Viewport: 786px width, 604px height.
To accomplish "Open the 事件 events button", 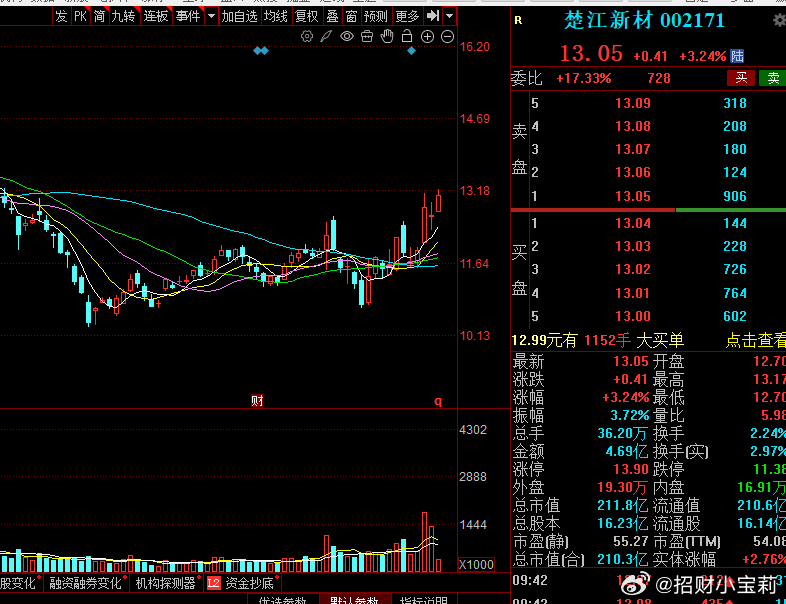I will point(188,16).
